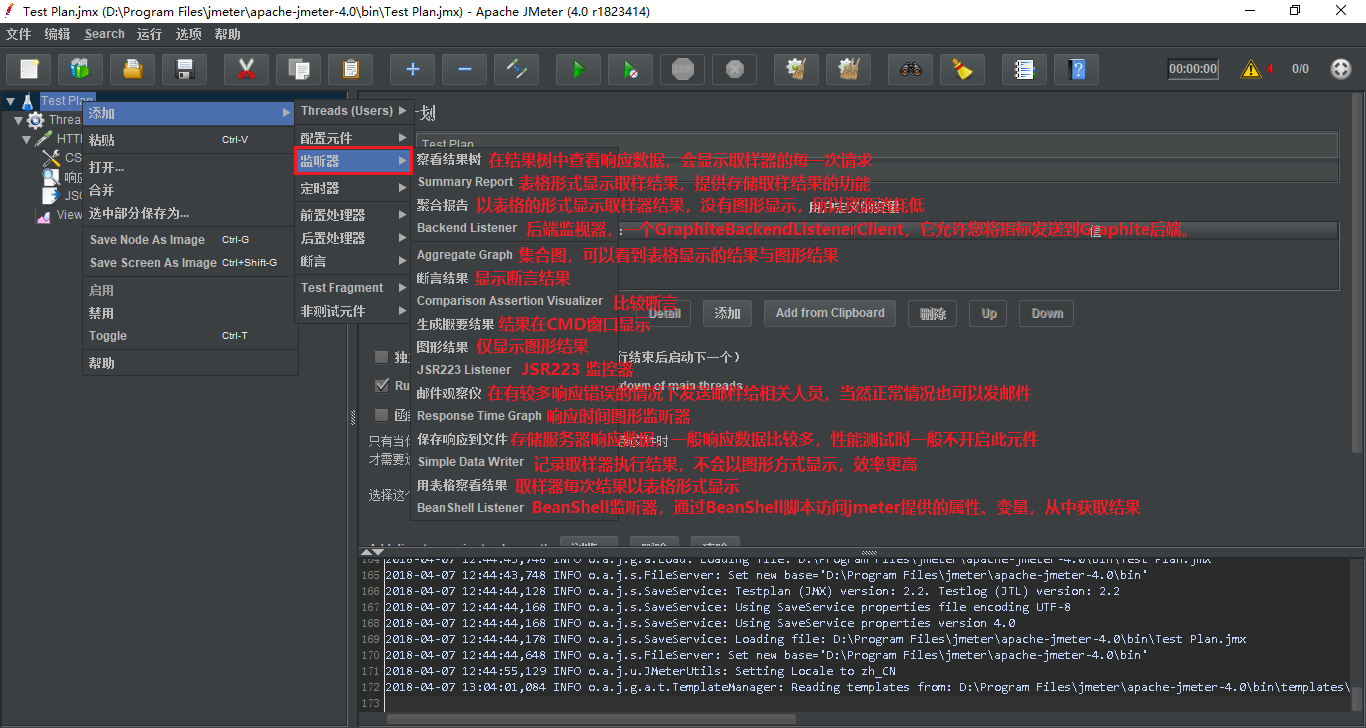Screen dimensions: 1366x728
Task: Expand the Test Fragment submenu
Action: [354, 288]
